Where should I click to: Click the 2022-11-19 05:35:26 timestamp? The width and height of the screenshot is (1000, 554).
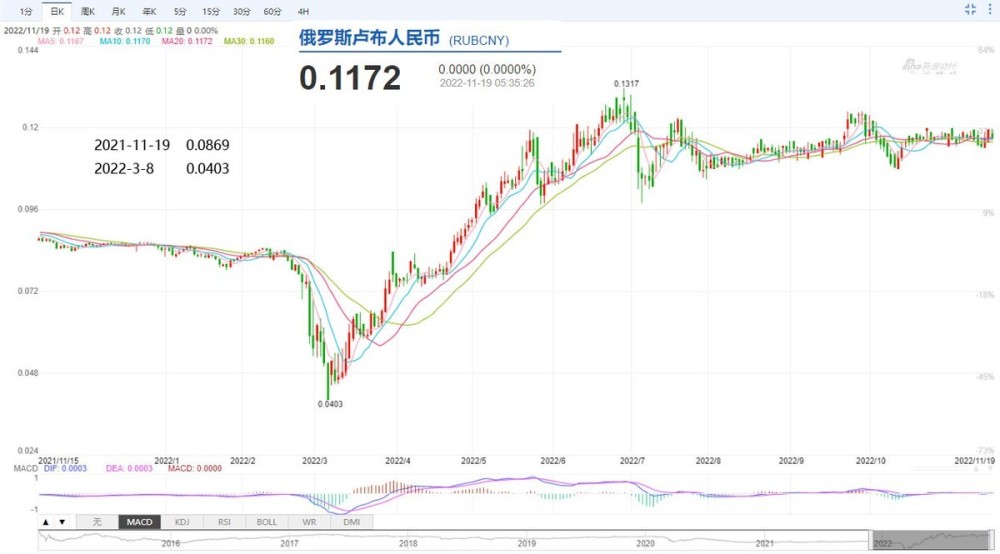point(487,83)
